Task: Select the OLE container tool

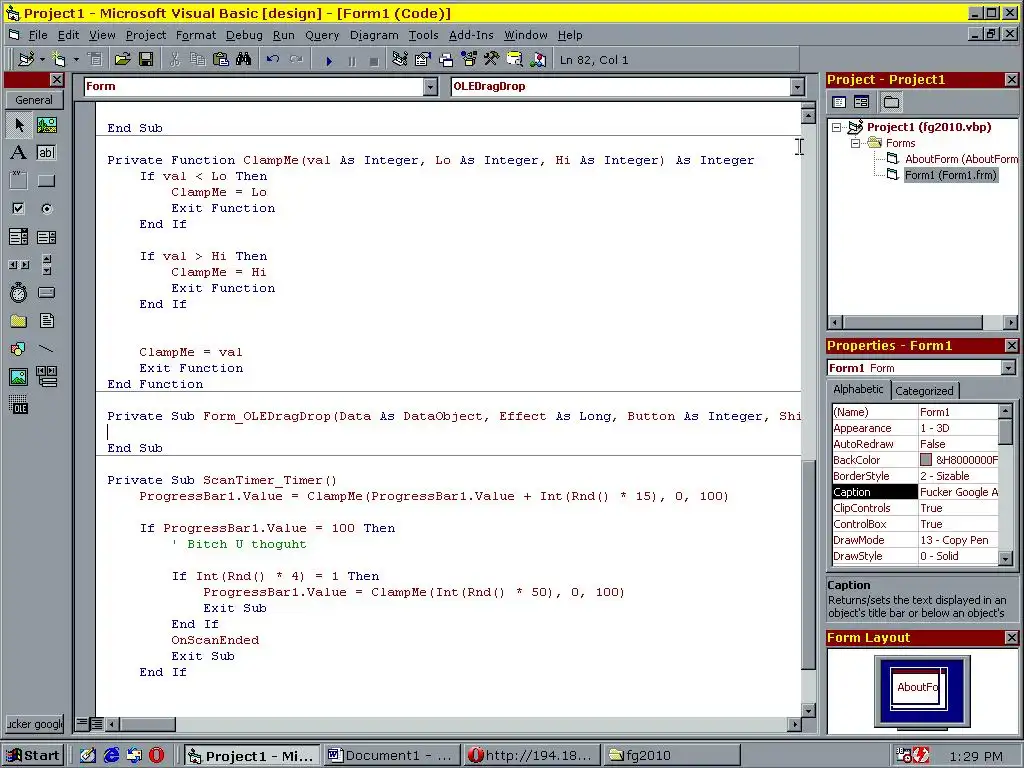Action: click(19, 405)
